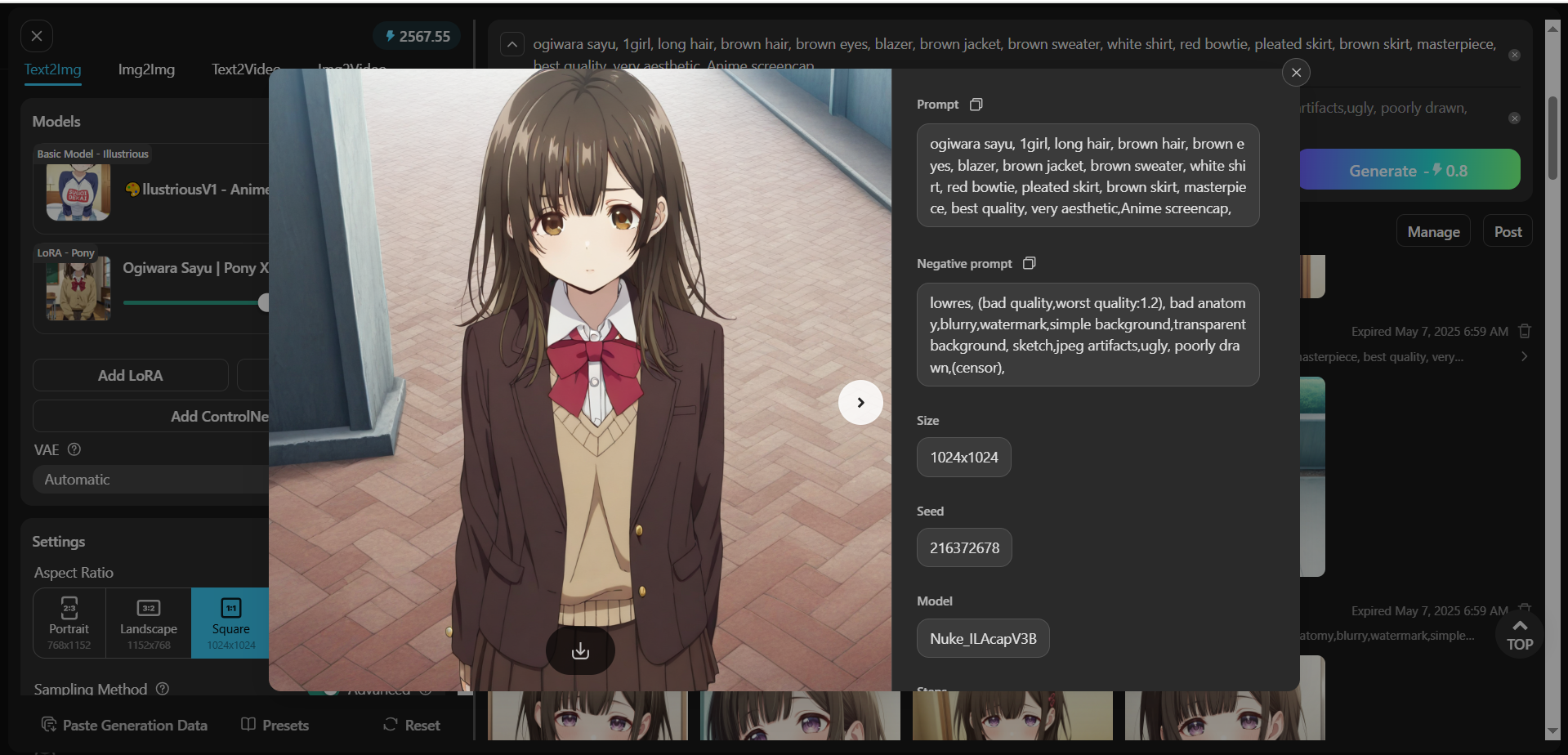Click the Negative prompt text box in popup
This screenshot has height=755, width=1568.
pyautogui.click(x=1088, y=335)
